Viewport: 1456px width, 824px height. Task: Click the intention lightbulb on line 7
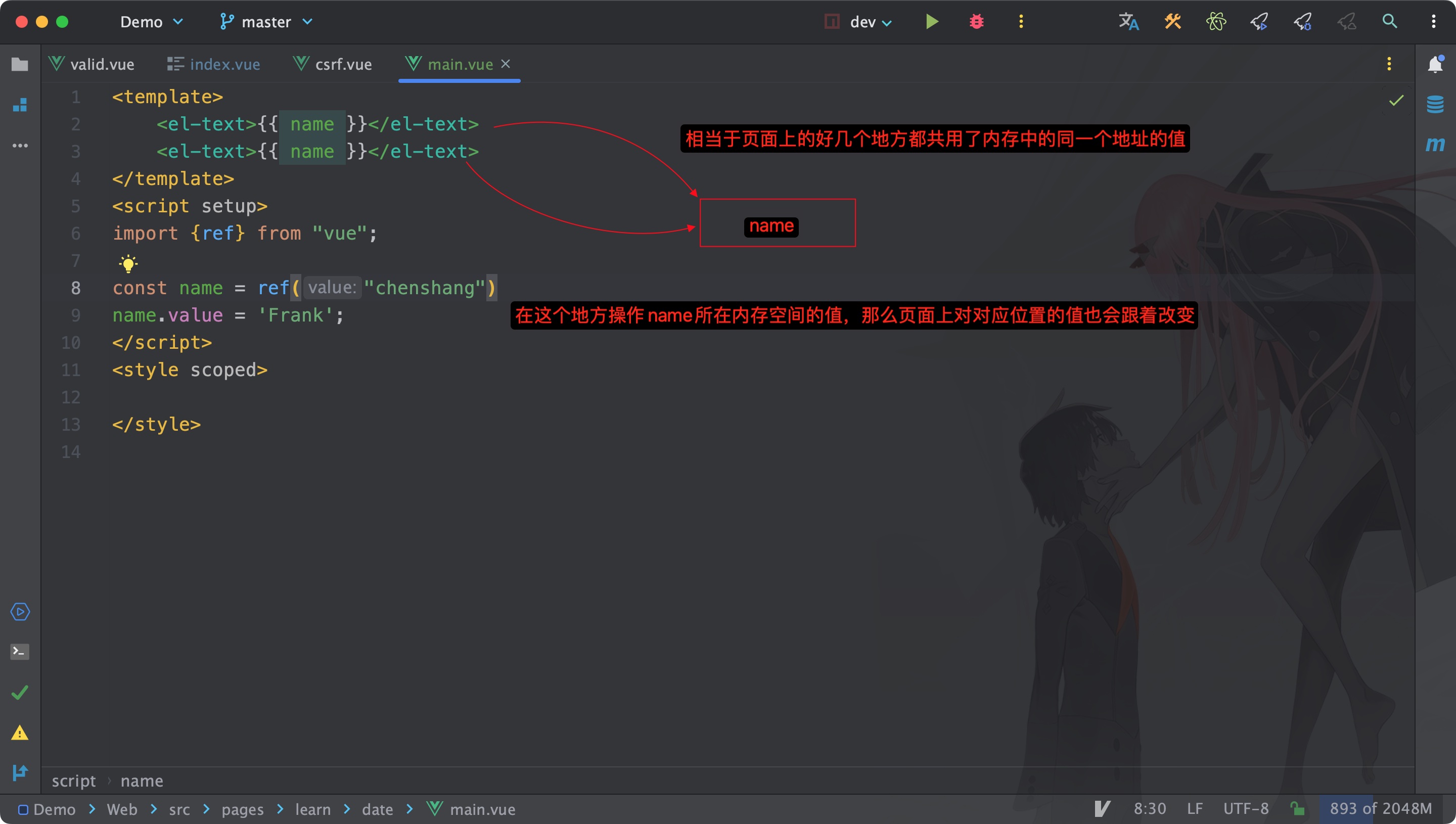(x=128, y=263)
